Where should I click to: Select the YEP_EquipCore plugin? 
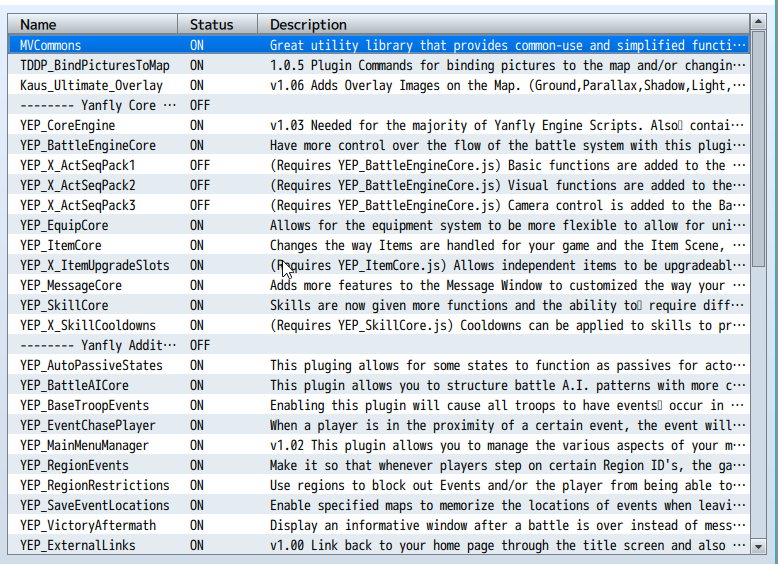tap(379, 225)
